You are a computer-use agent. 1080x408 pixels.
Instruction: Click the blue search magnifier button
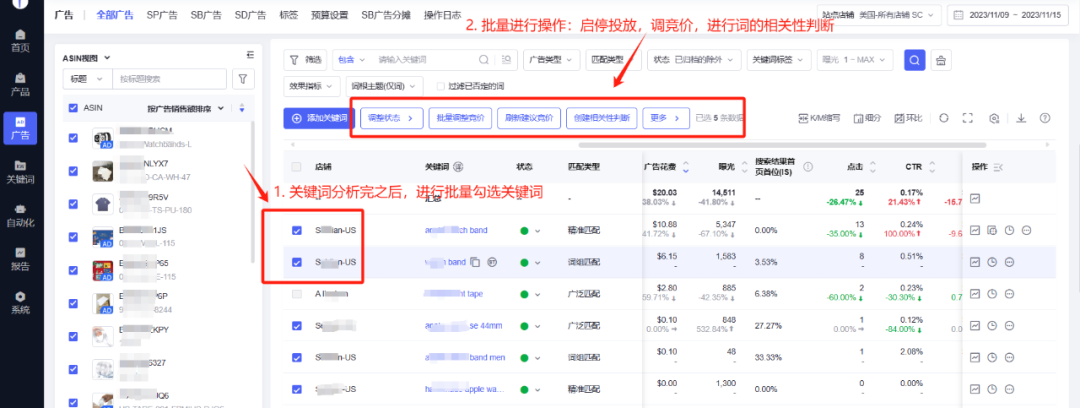click(x=913, y=60)
